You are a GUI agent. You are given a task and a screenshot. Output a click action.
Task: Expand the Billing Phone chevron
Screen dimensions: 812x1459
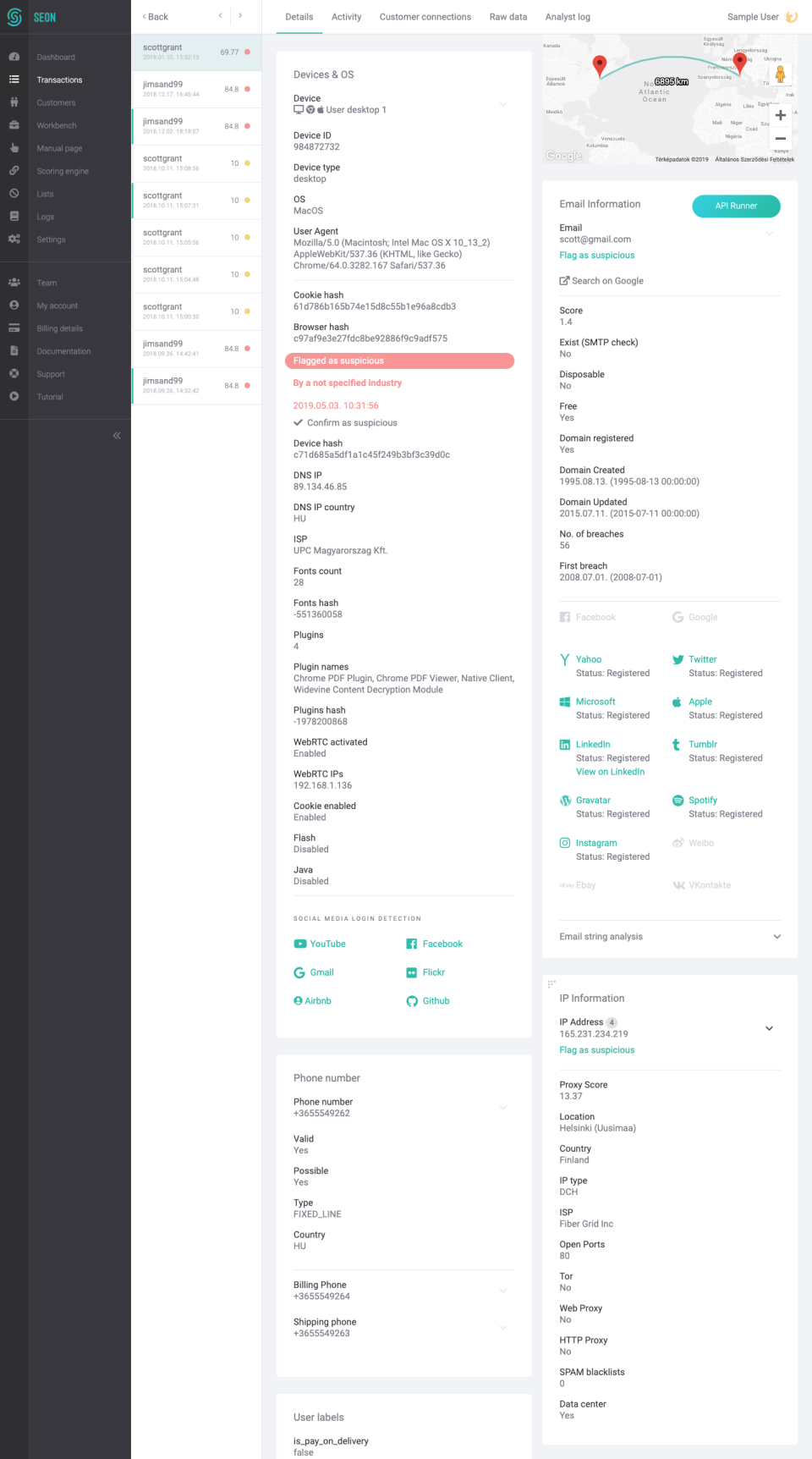[x=503, y=1291]
